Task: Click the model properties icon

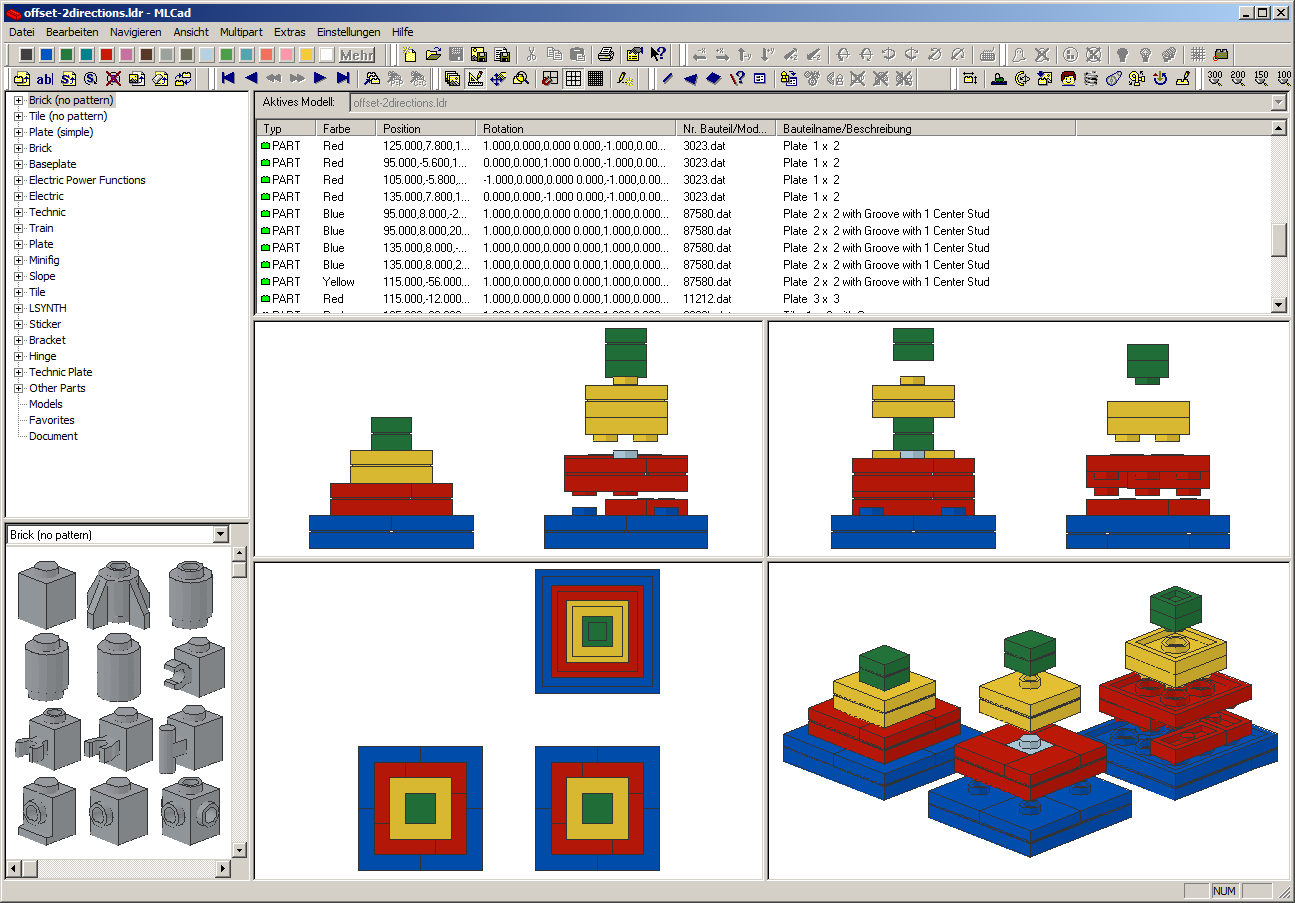Action: coord(635,54)
